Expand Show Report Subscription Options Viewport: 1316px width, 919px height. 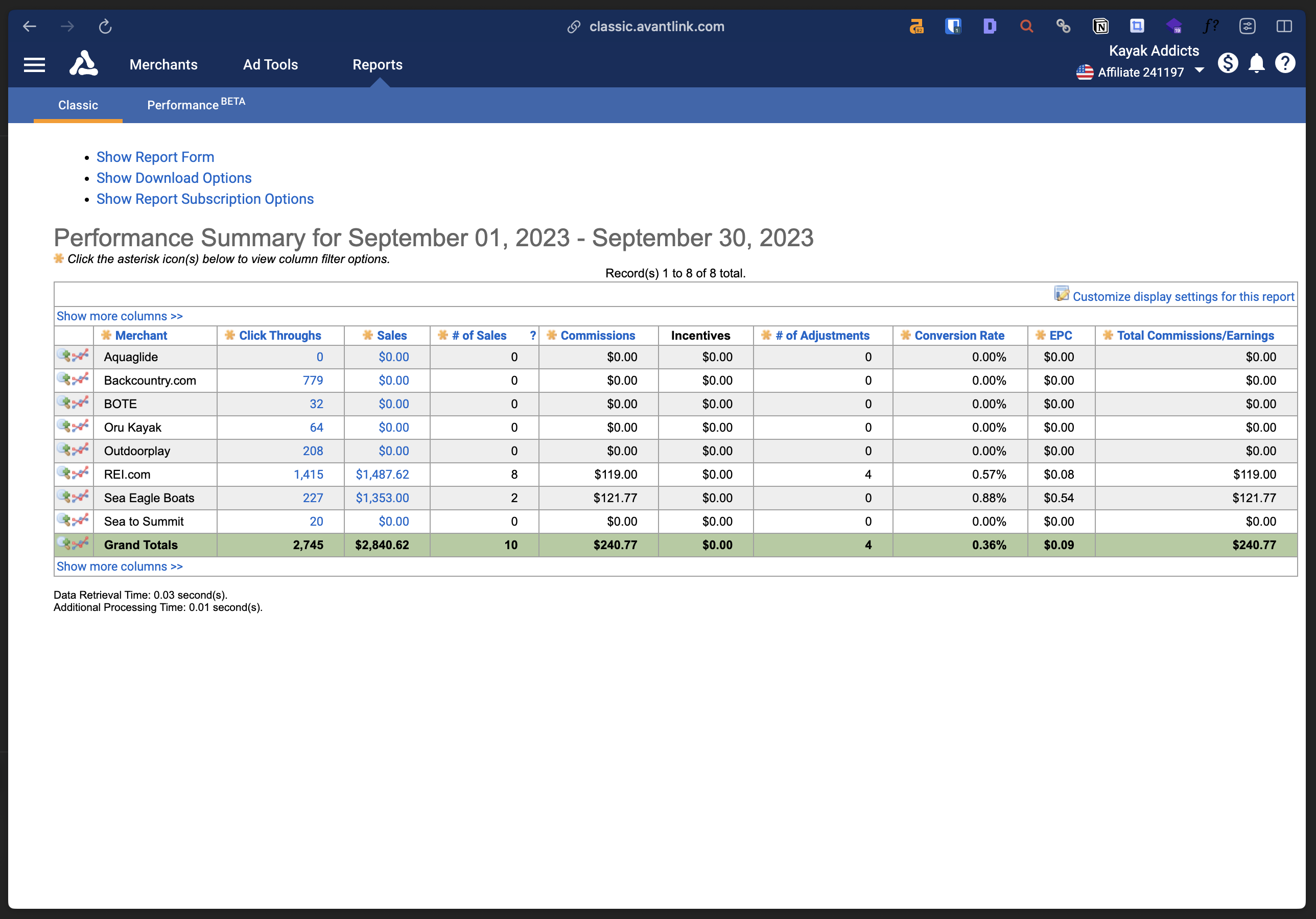[x=205, y=199]
